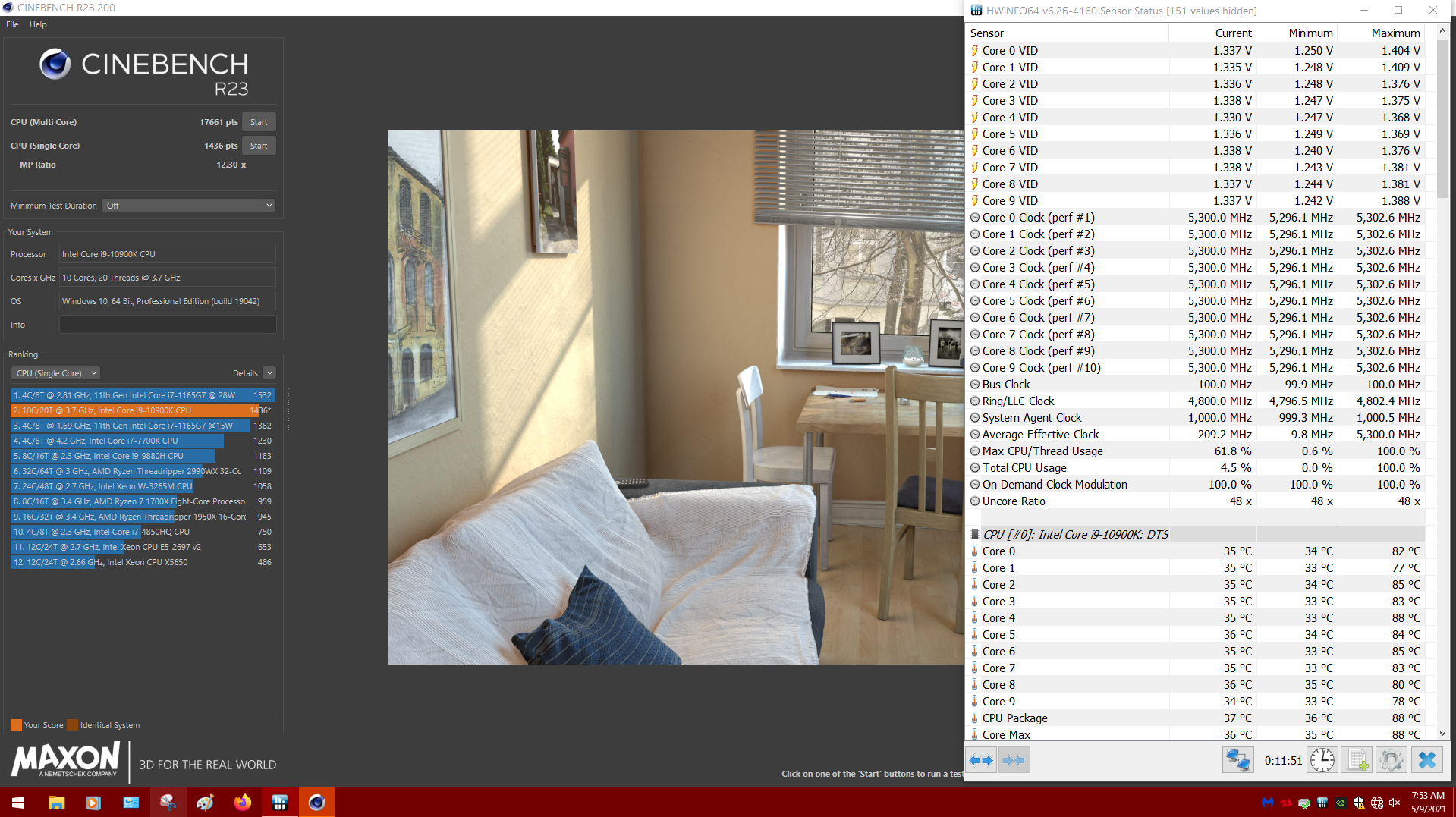
Task: Start the CPU Multi Core test
Action: (x=259, y=122)
